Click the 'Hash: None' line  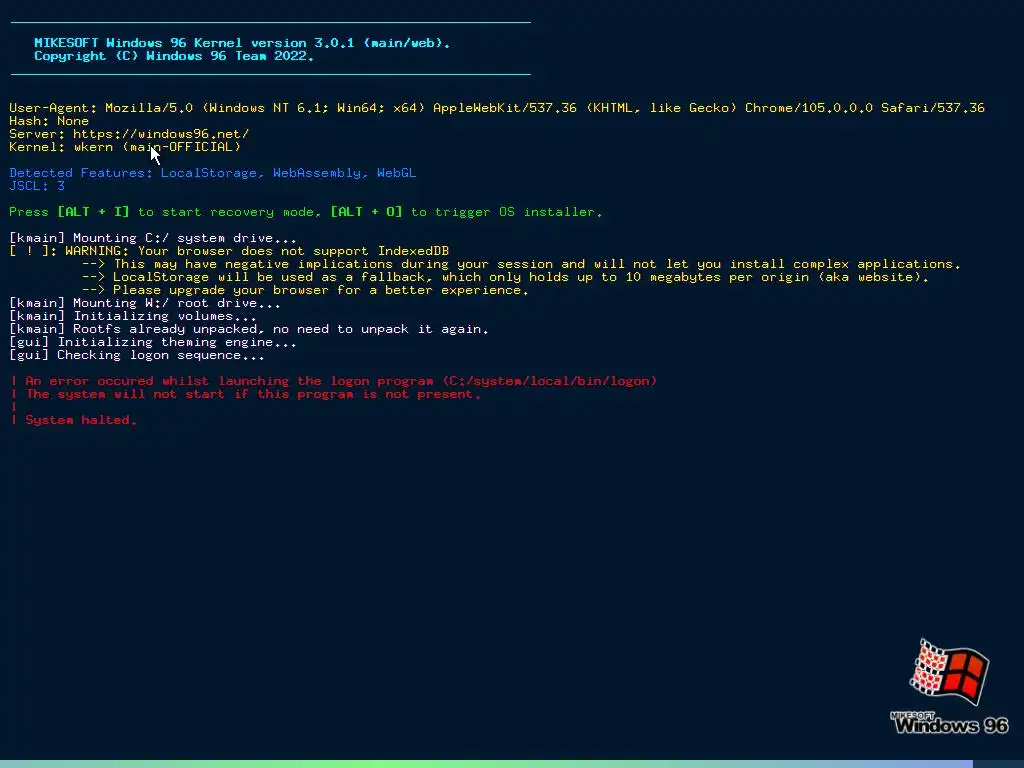[x=49, y=121]
